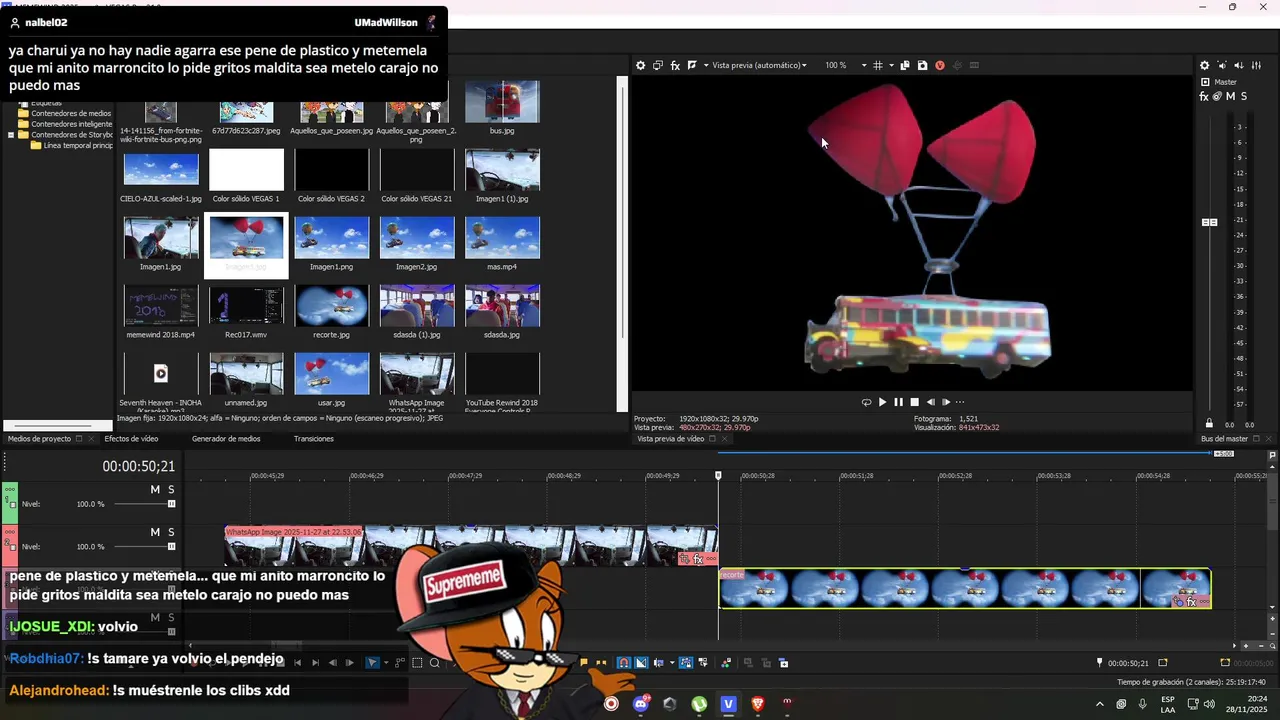Mute the first video track

155,489
